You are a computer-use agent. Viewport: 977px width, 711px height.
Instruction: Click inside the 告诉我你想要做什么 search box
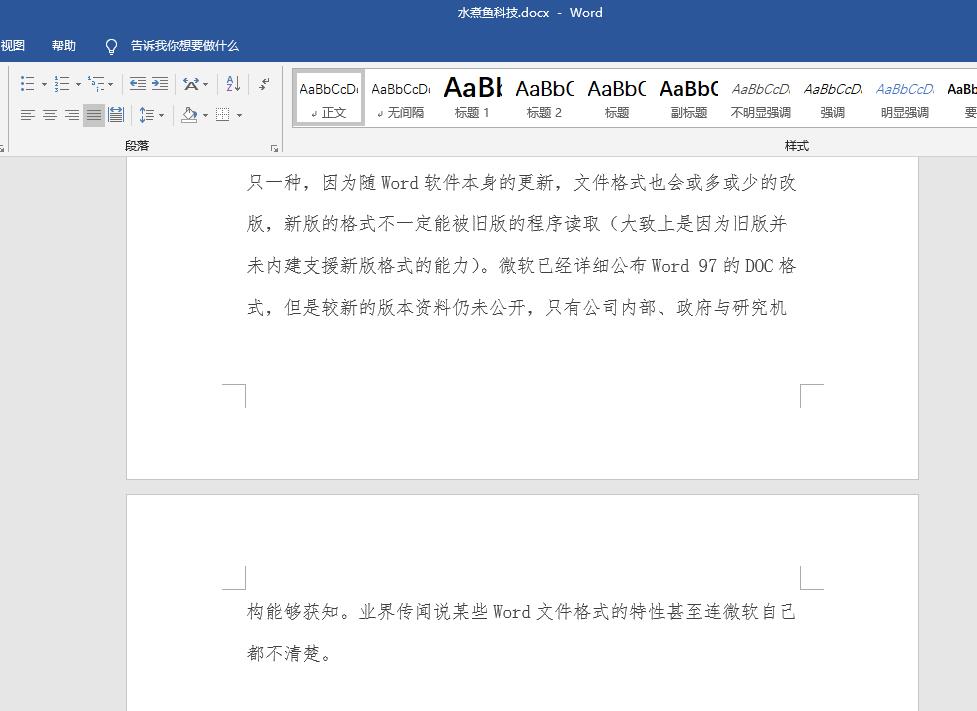pyautogui.click(x=180, y=45)
